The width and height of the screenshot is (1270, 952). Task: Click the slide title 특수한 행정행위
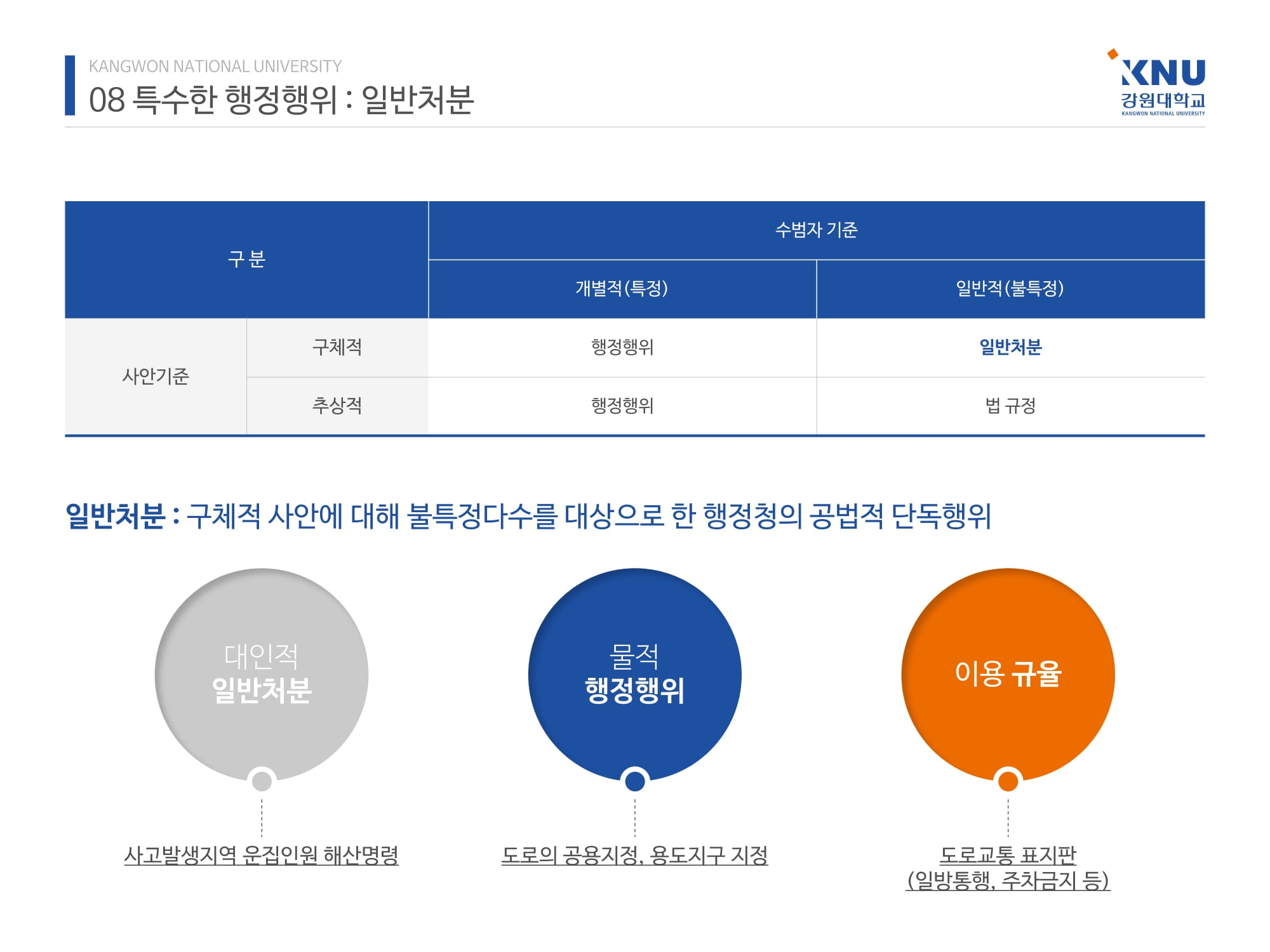281,100
